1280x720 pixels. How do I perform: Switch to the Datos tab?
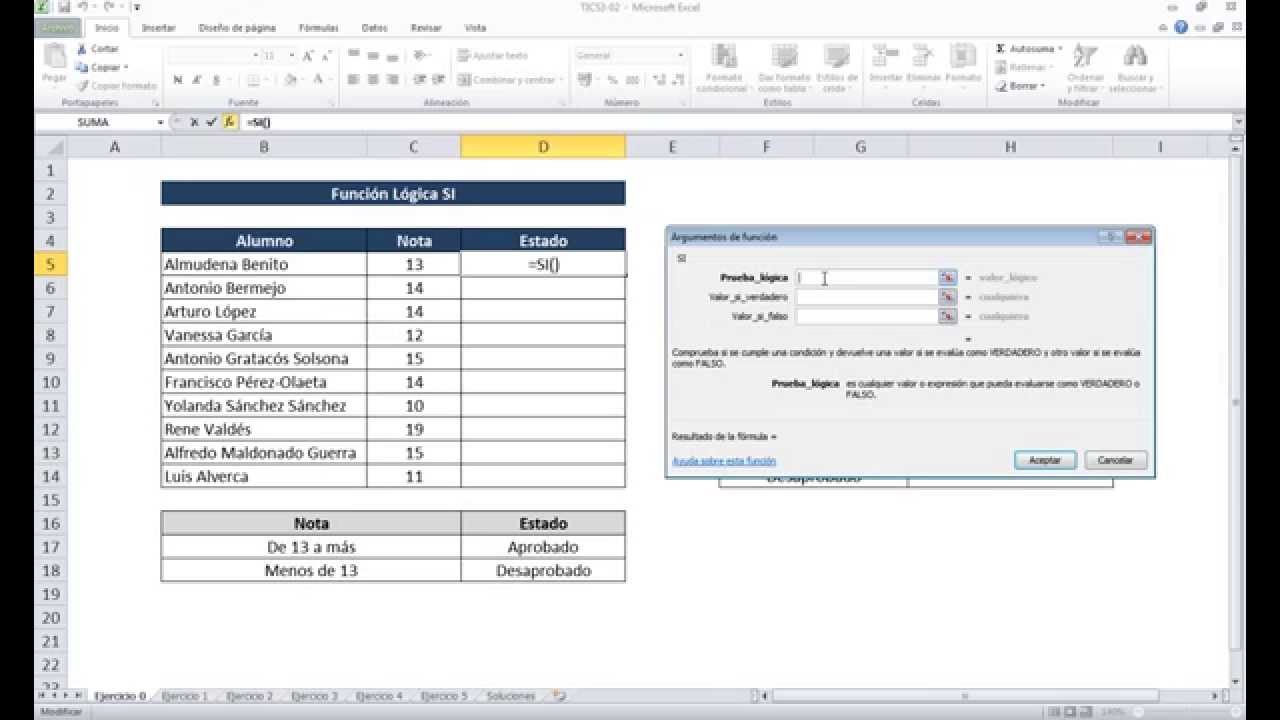click(375, 28)
